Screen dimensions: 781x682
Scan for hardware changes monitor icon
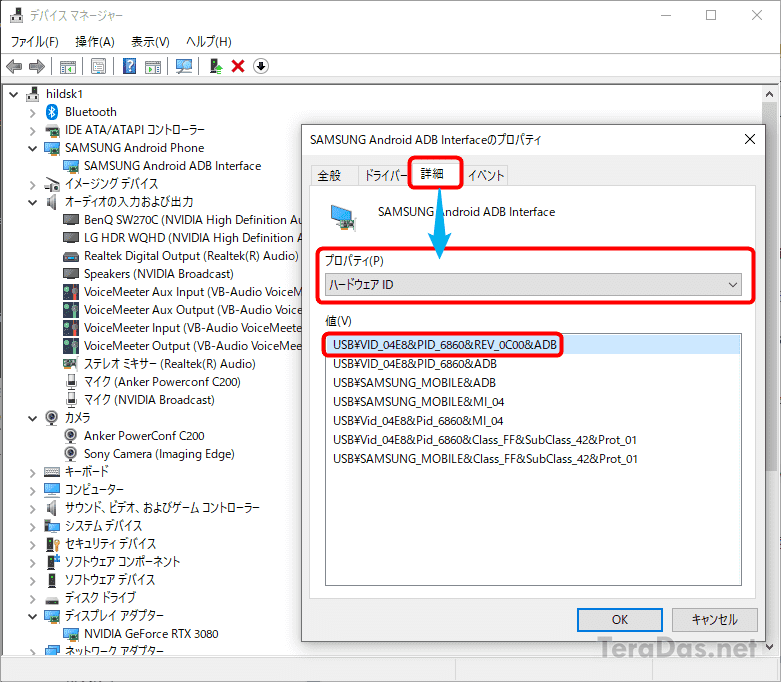click(x=184, y=66)
